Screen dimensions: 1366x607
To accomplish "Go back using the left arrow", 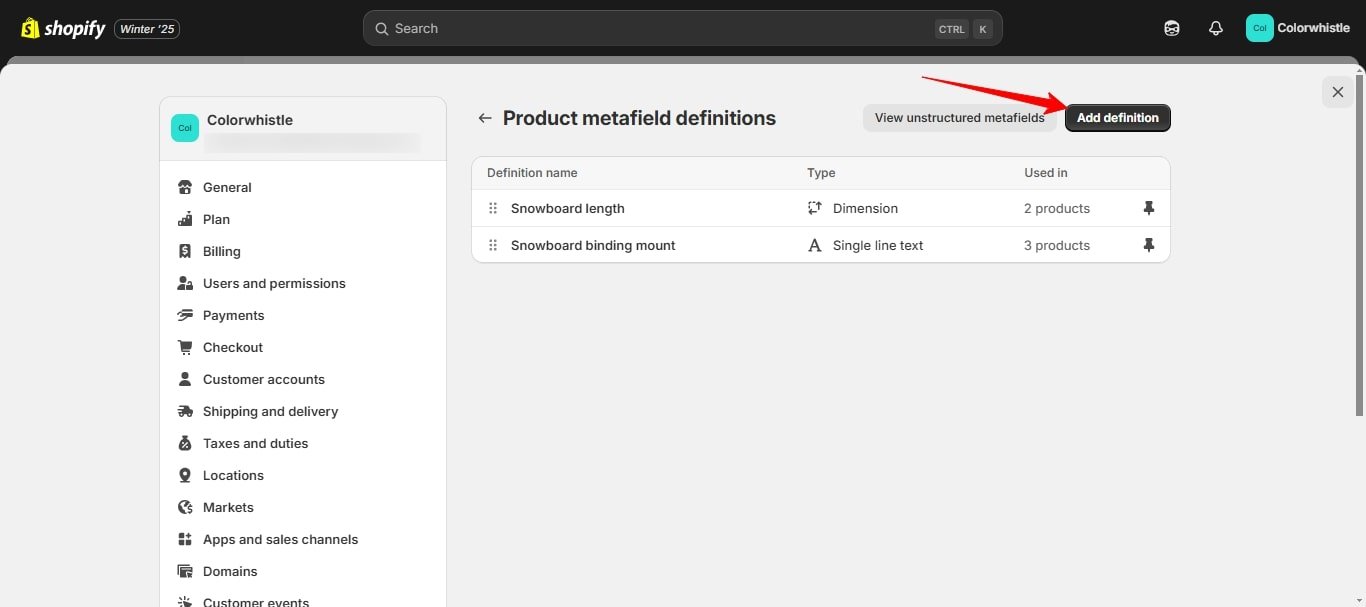I will click(485, 118).
